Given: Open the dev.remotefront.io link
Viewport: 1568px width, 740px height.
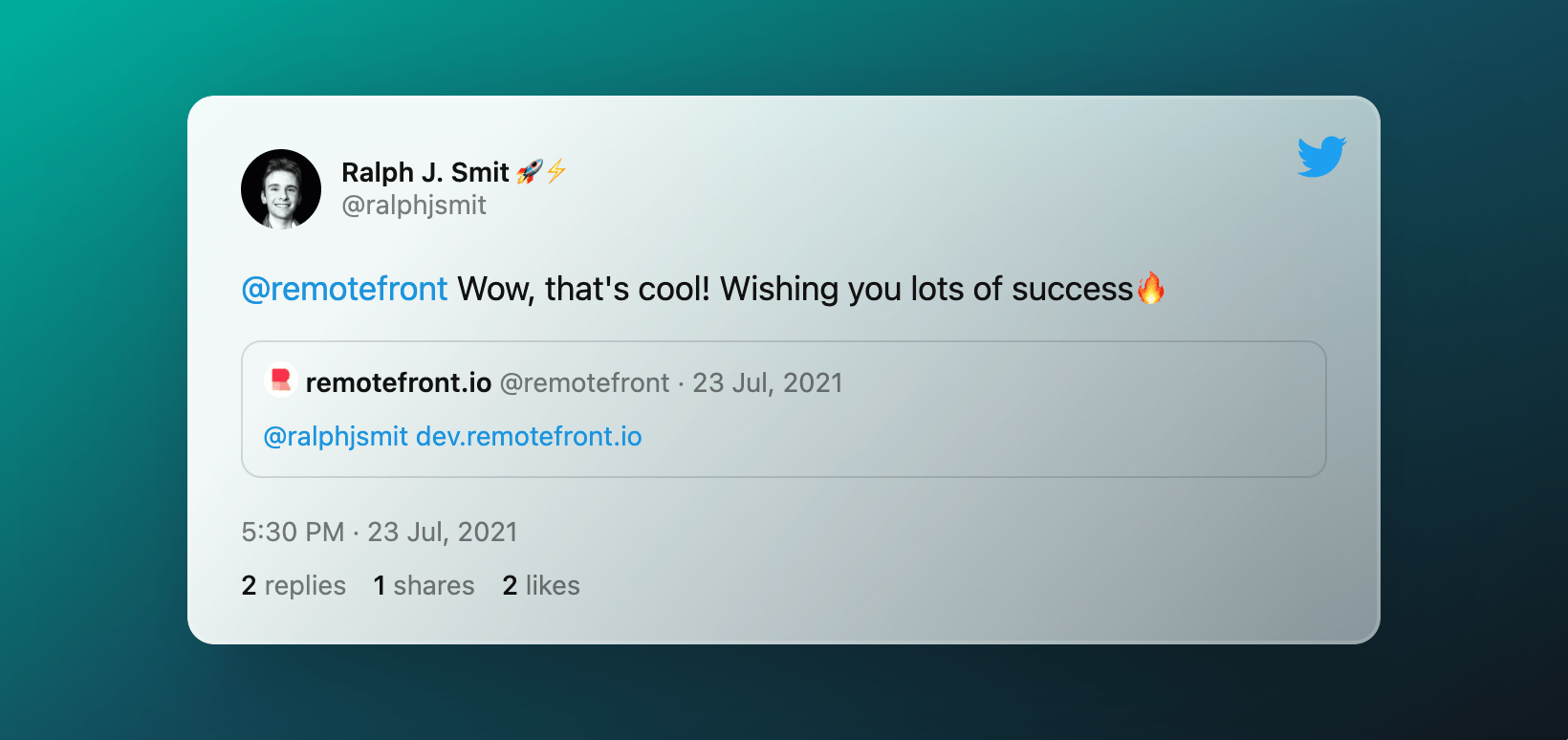Looking at the screenshot, I should 529,436.
